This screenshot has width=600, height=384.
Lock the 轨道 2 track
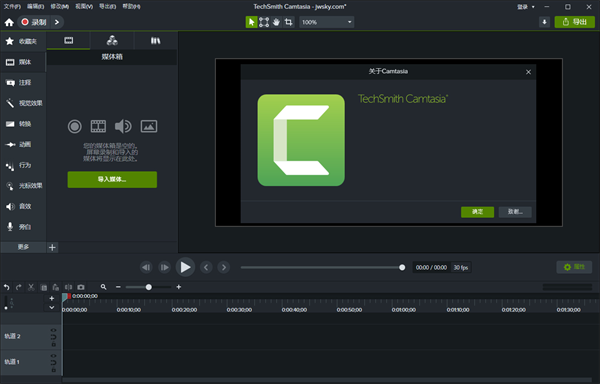53,344
